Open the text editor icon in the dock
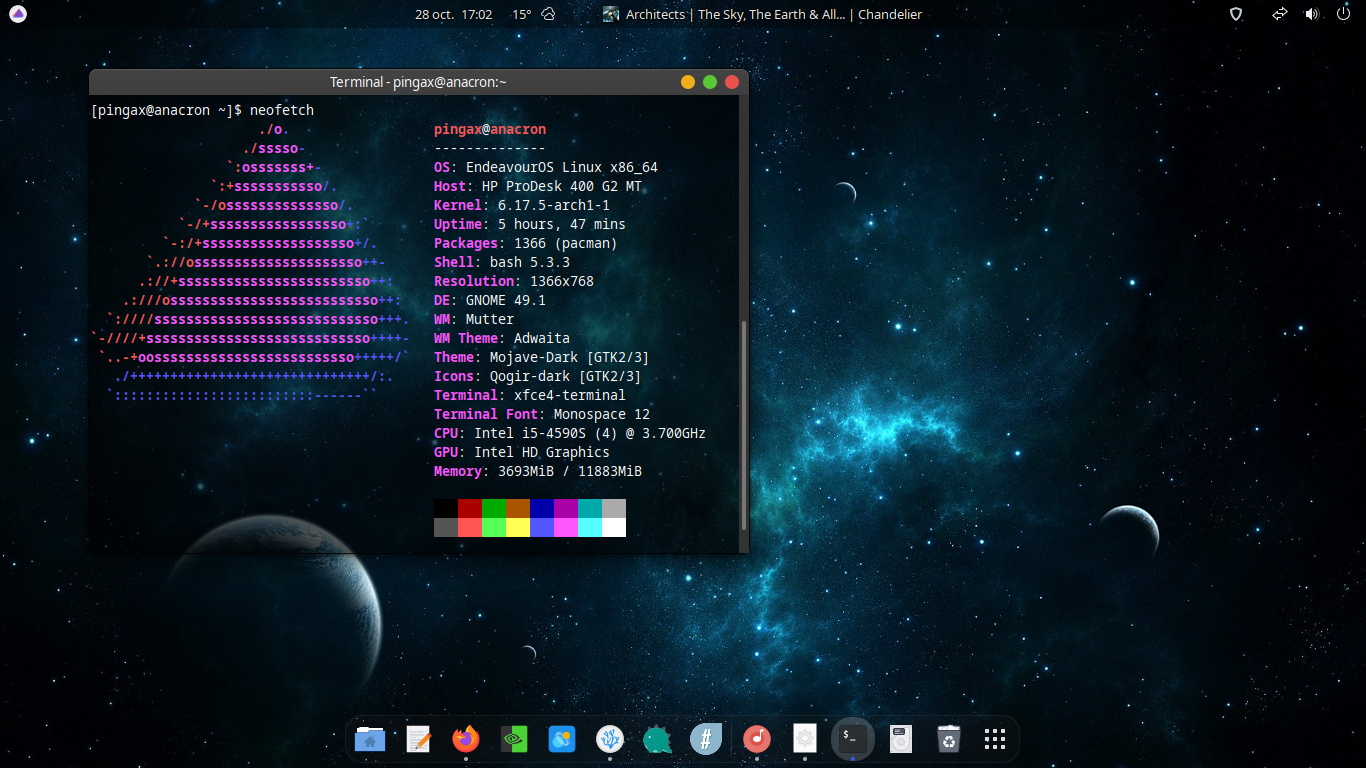 [x=418, y=739]
